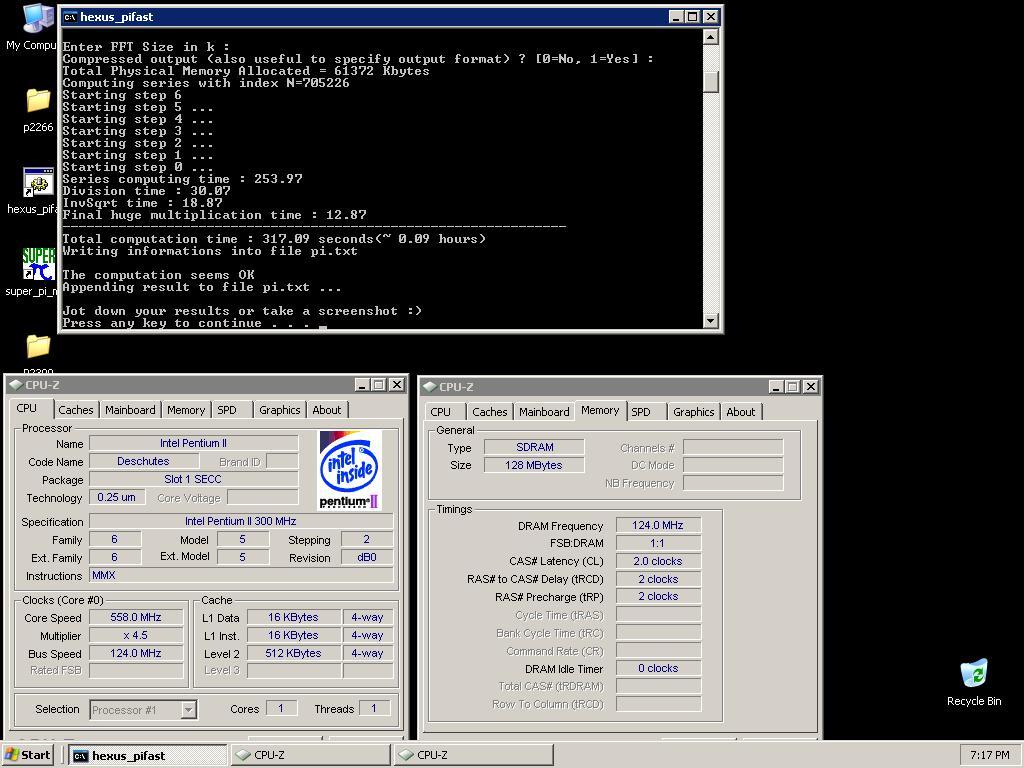Click the Intel Inside Pentium II logo
This screenshot has width=1024, height=768.
coord(349,470)
